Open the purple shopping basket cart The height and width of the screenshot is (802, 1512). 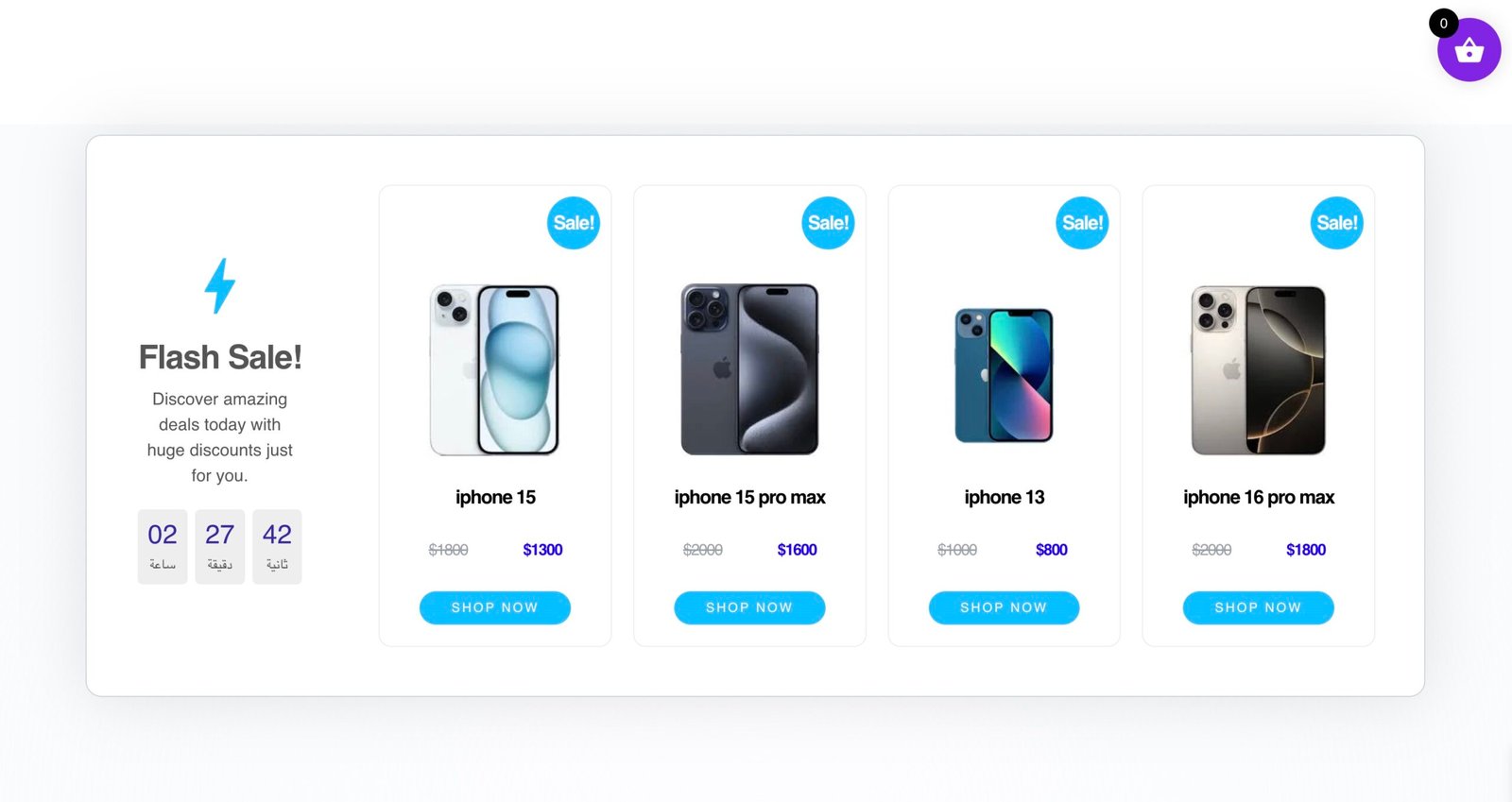1469,50
